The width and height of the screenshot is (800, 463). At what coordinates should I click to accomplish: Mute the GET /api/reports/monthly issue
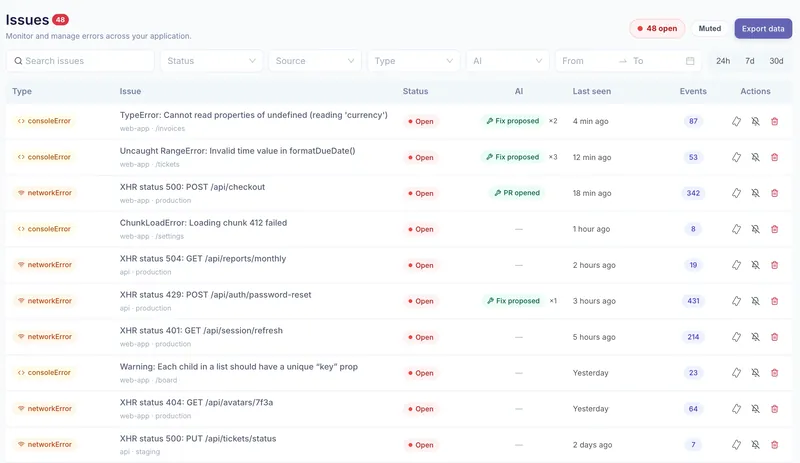756,265
